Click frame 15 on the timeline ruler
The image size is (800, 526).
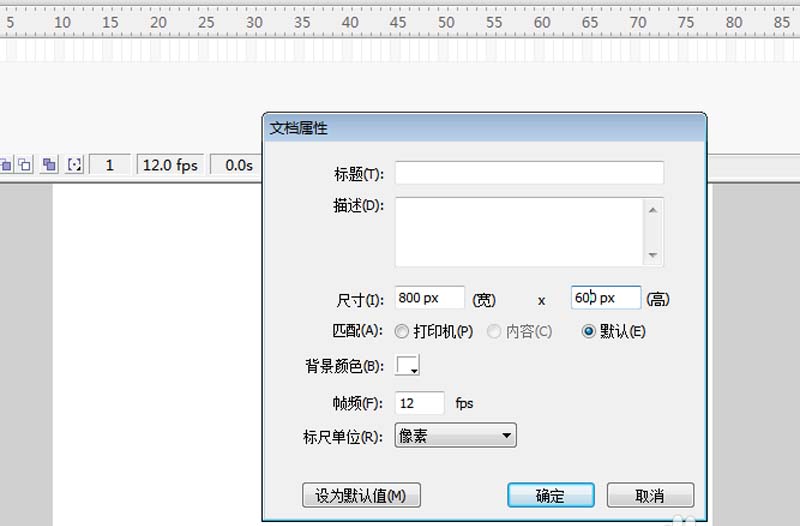[x=110, y=22]
